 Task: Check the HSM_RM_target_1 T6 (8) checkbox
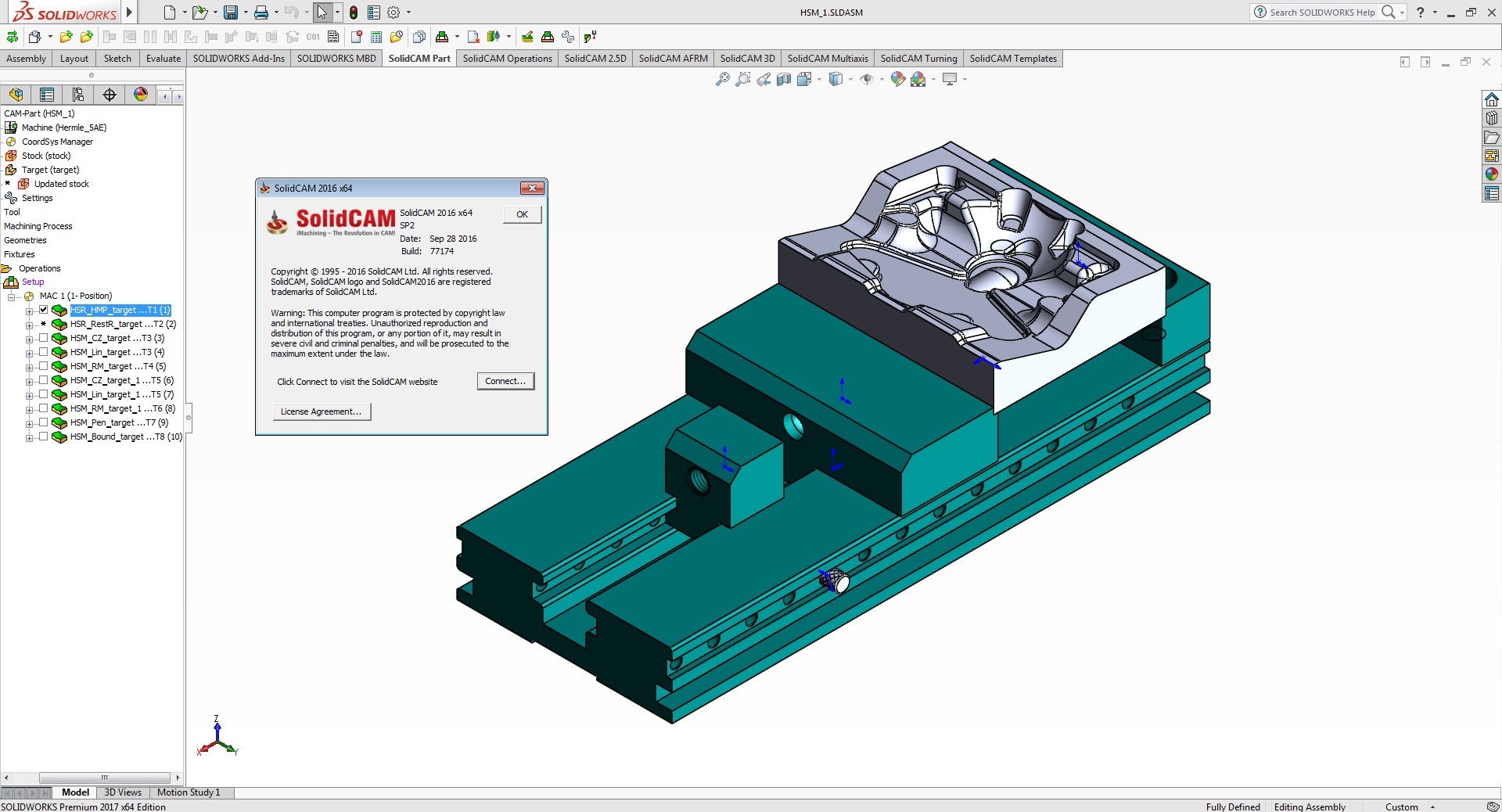[44, 408]
